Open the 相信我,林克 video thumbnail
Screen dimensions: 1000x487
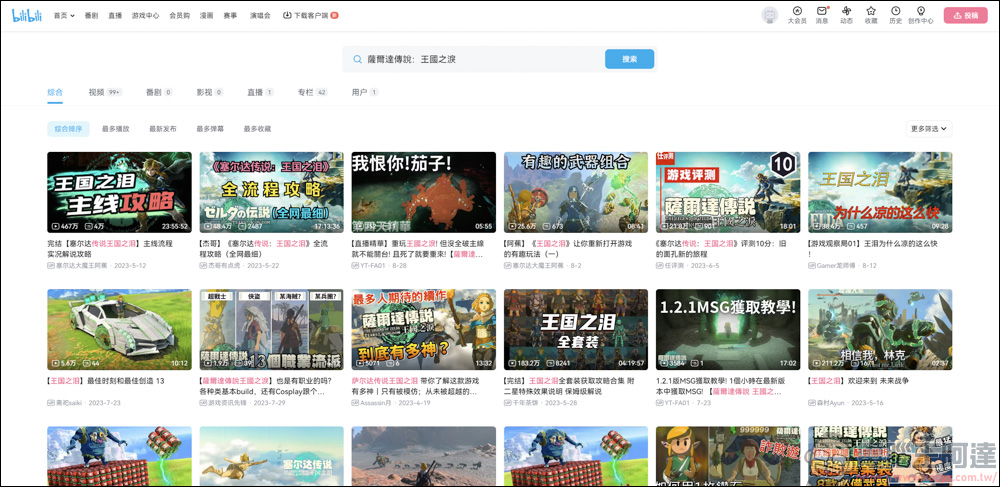(880, 330)
